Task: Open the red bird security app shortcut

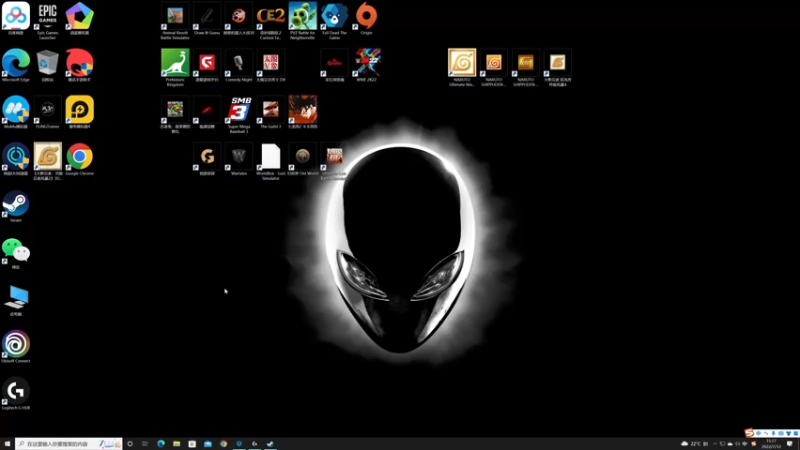Action: coord(80,65)
